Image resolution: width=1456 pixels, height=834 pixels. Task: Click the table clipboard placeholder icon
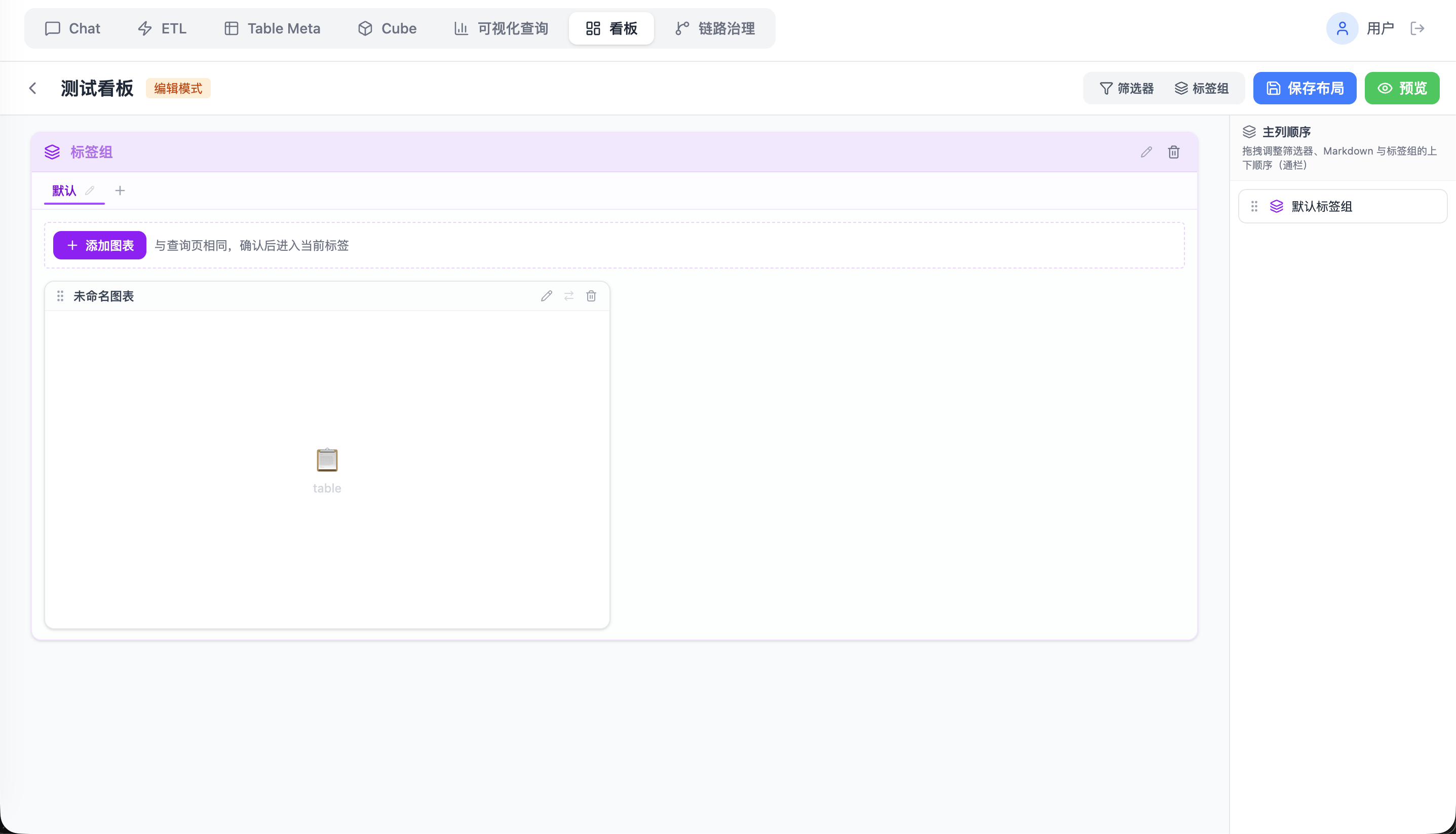(x=327, y=460)
